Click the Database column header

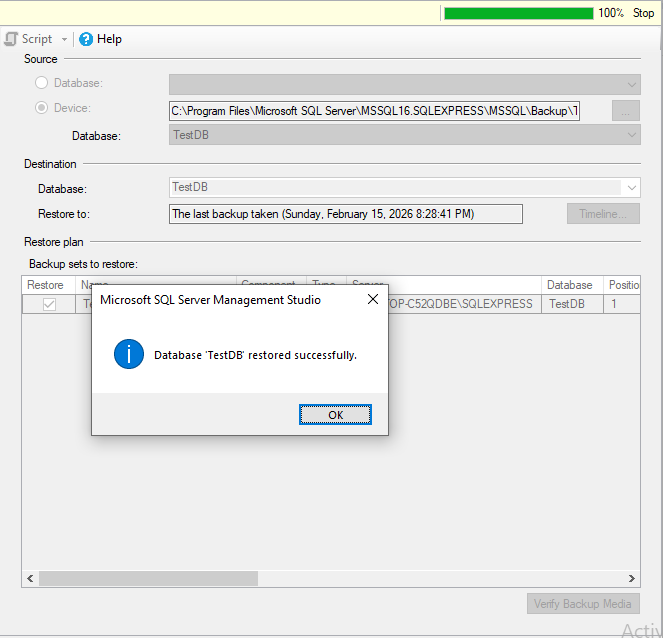click(572, 285)
